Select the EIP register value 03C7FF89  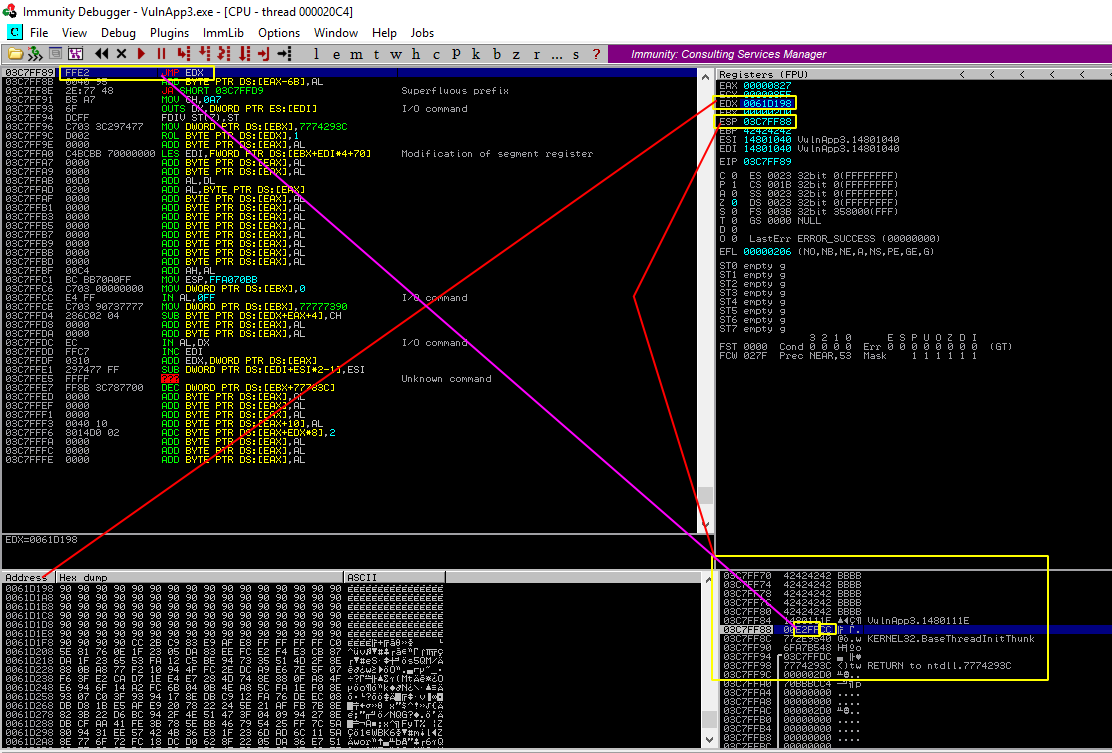pyautogui.click(x=767, y=162)
